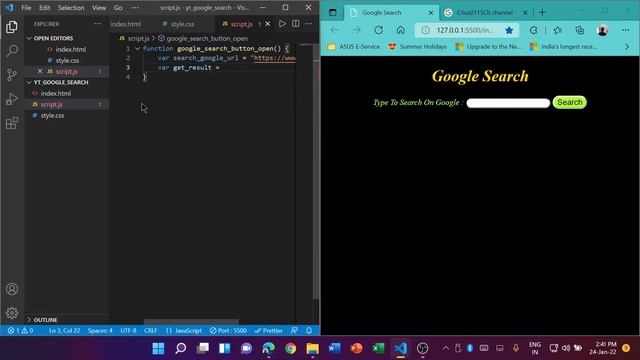Open the Manage gear in VS Code
The height and width of the screenshot is (360, 640).
(x=12, y=313)
